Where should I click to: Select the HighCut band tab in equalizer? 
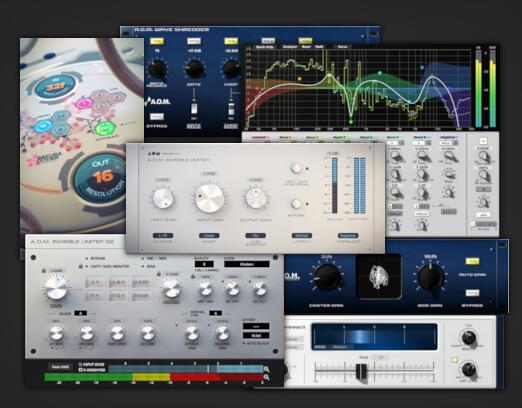point(448,137)
